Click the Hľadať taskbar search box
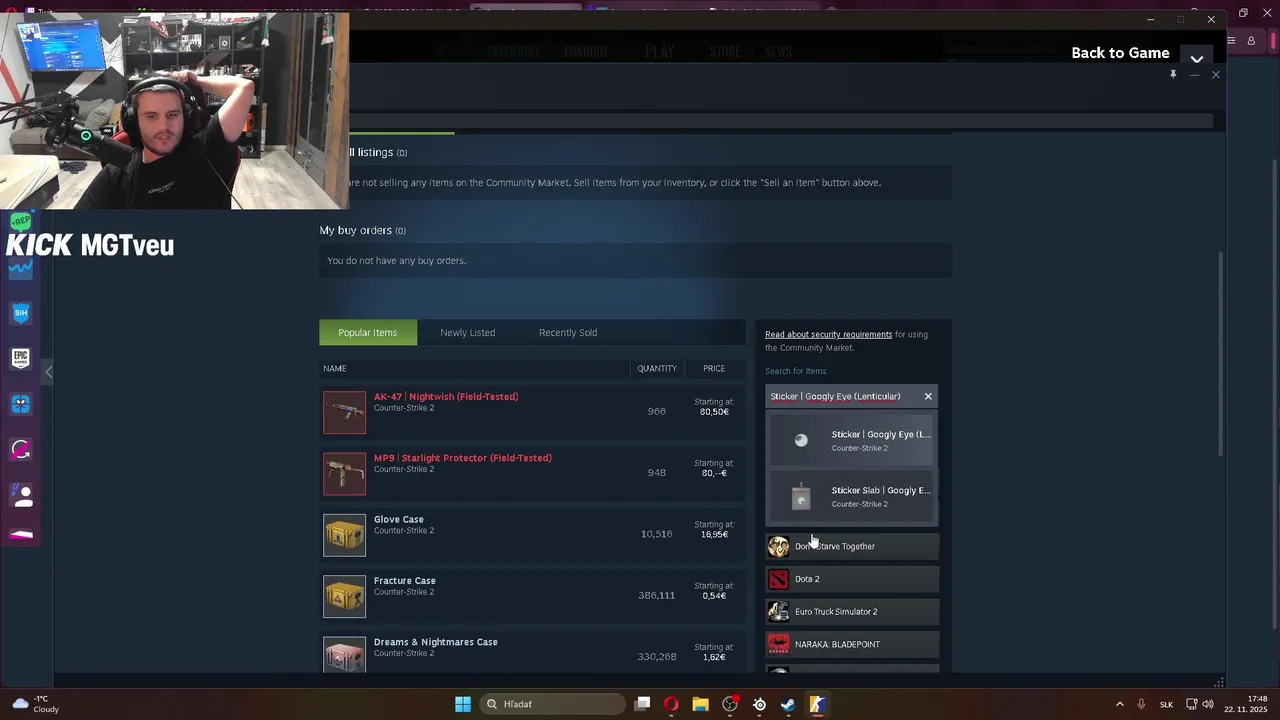The image size is (1280, 720). coord(550,704)
